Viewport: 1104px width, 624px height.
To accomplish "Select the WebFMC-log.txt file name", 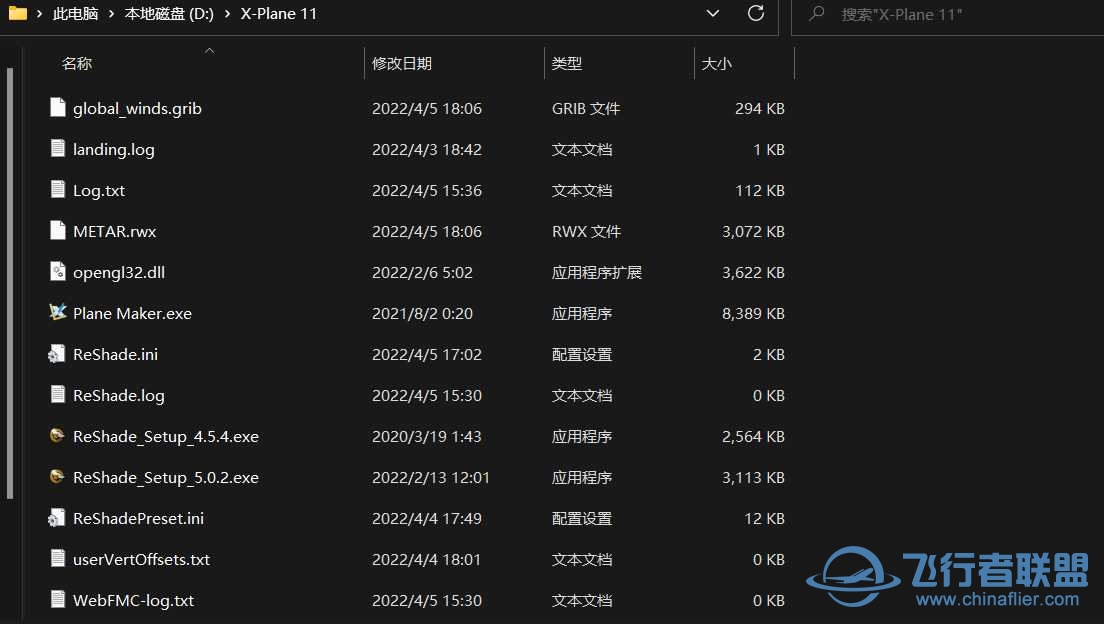I will [x=134, y=600].
